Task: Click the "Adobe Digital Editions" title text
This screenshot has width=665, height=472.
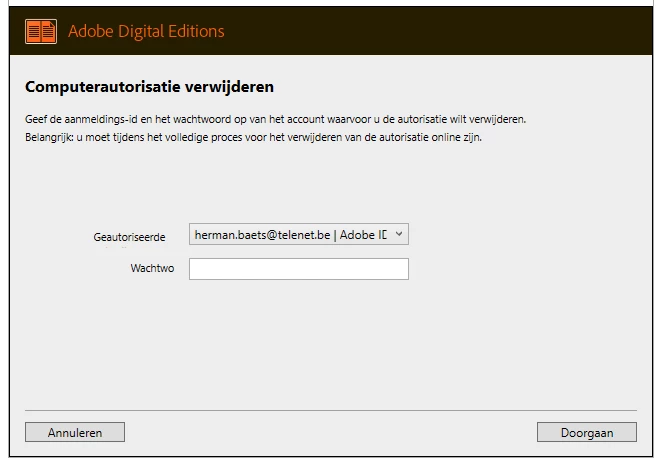Action: [x=146, y=31]
